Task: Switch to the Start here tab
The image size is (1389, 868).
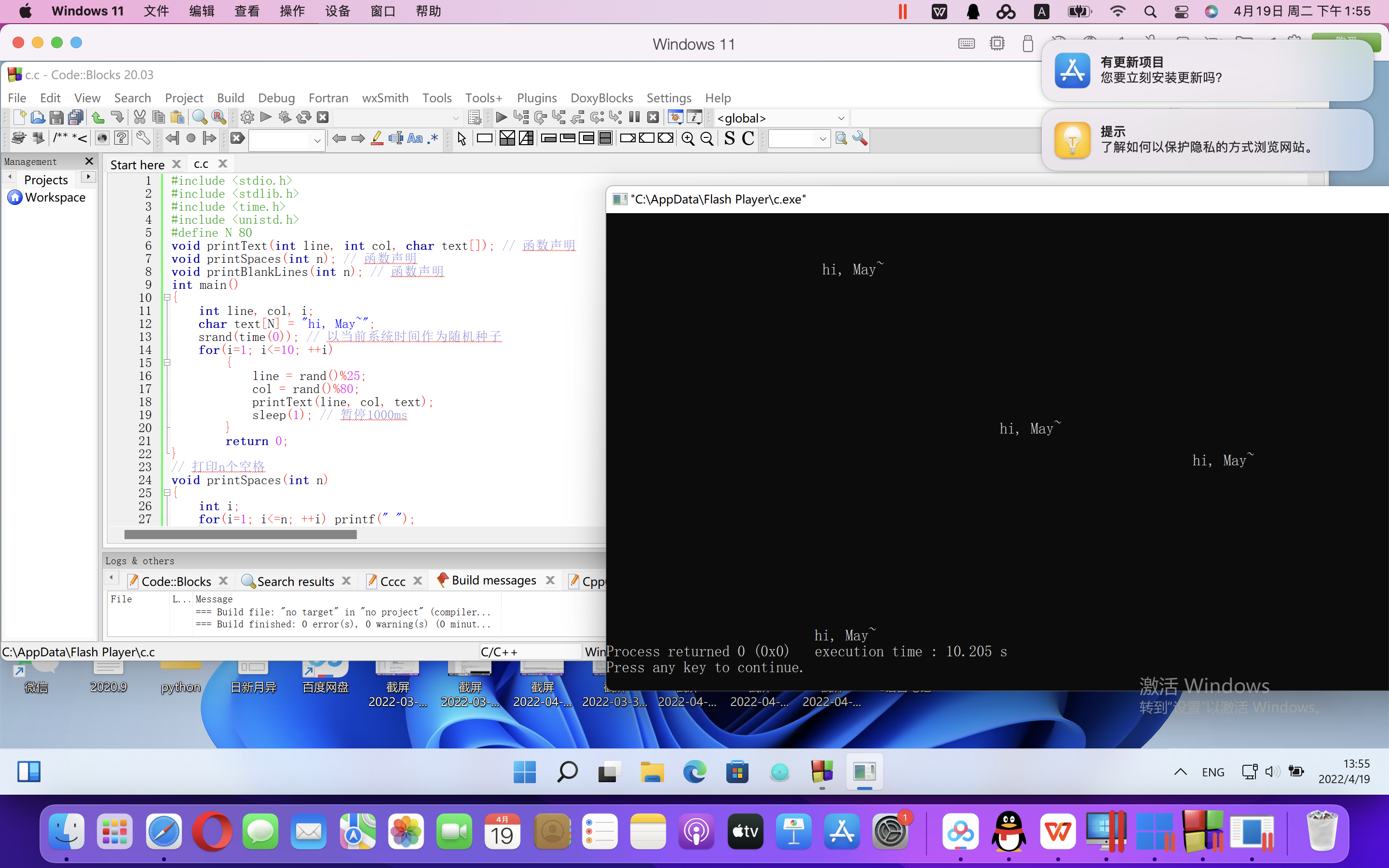Action: coord(137,165)
